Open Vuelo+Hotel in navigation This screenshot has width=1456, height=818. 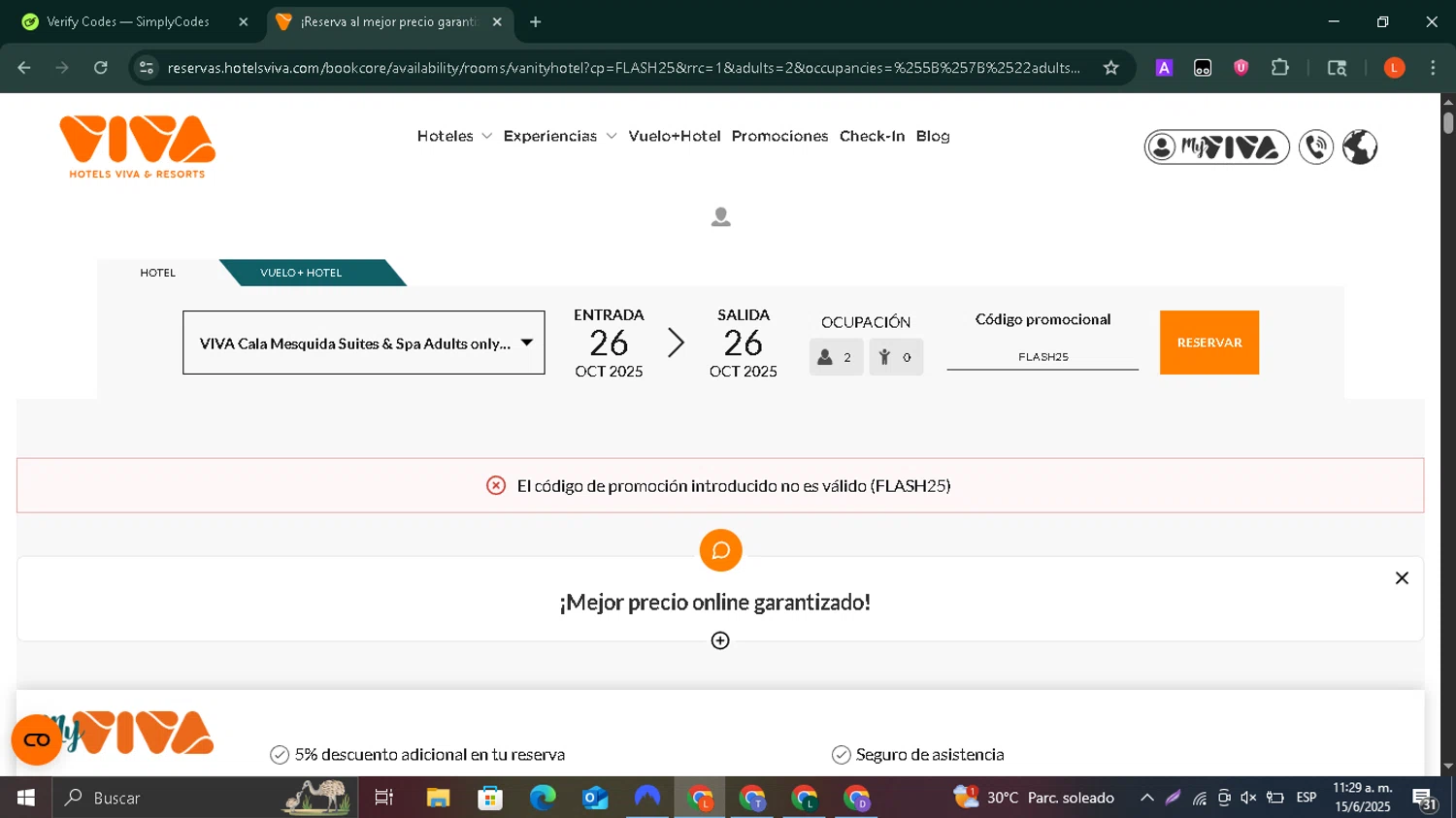[x=674, y=136]
